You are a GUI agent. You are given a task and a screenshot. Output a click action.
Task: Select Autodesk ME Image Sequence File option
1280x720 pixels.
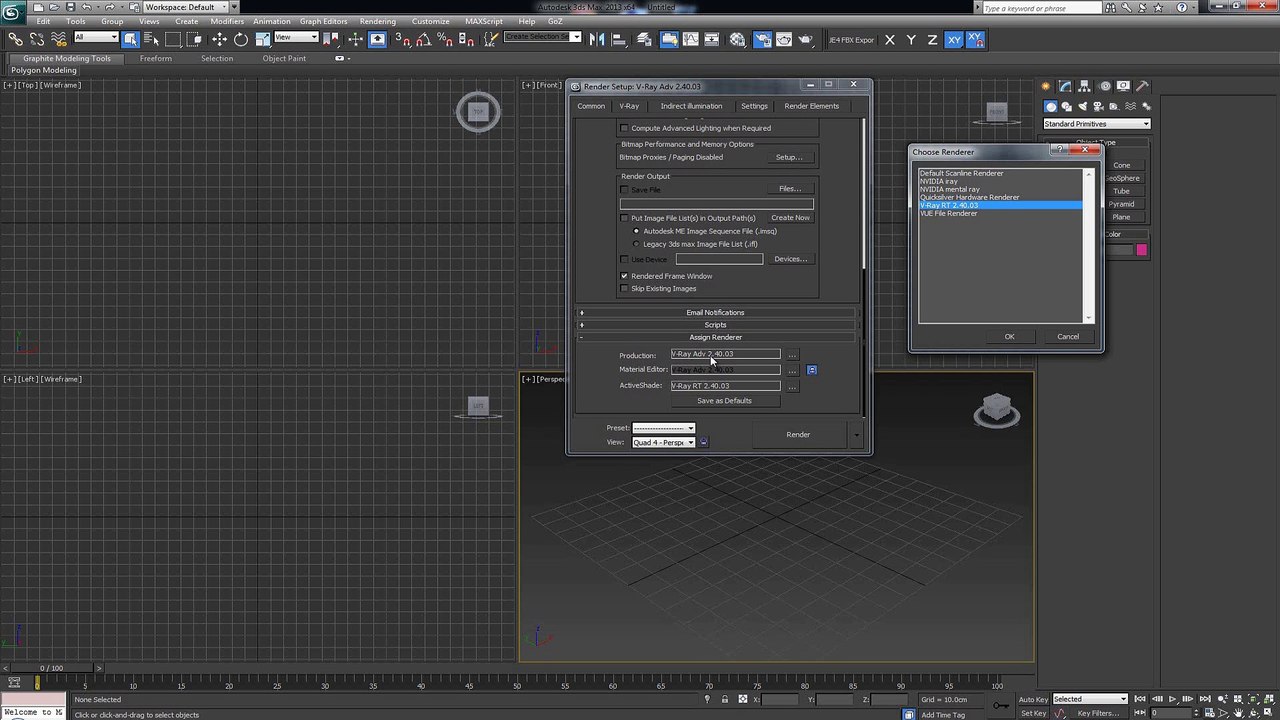click(x=637, y=231)
